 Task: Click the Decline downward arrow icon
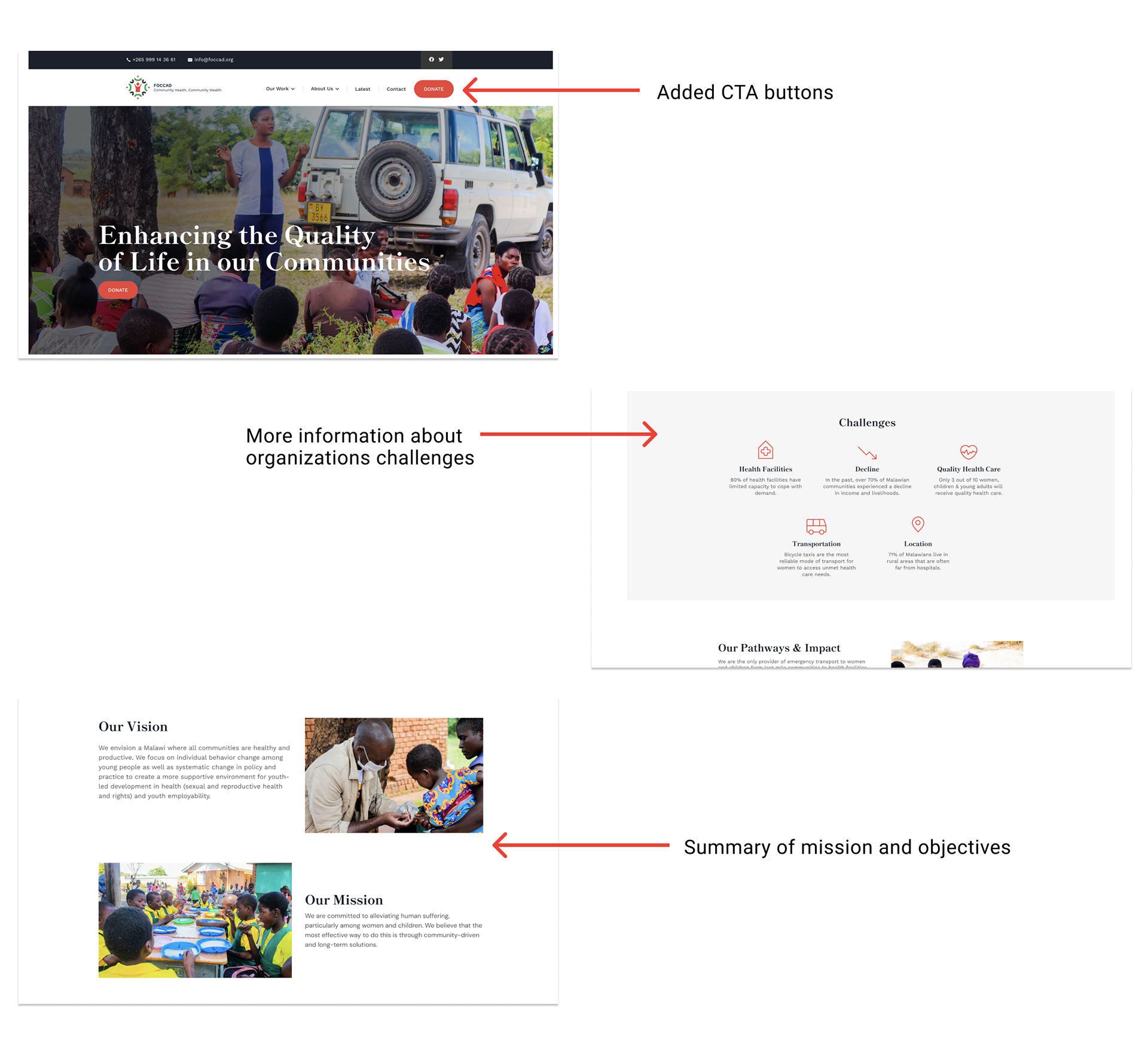coord(867,452)
